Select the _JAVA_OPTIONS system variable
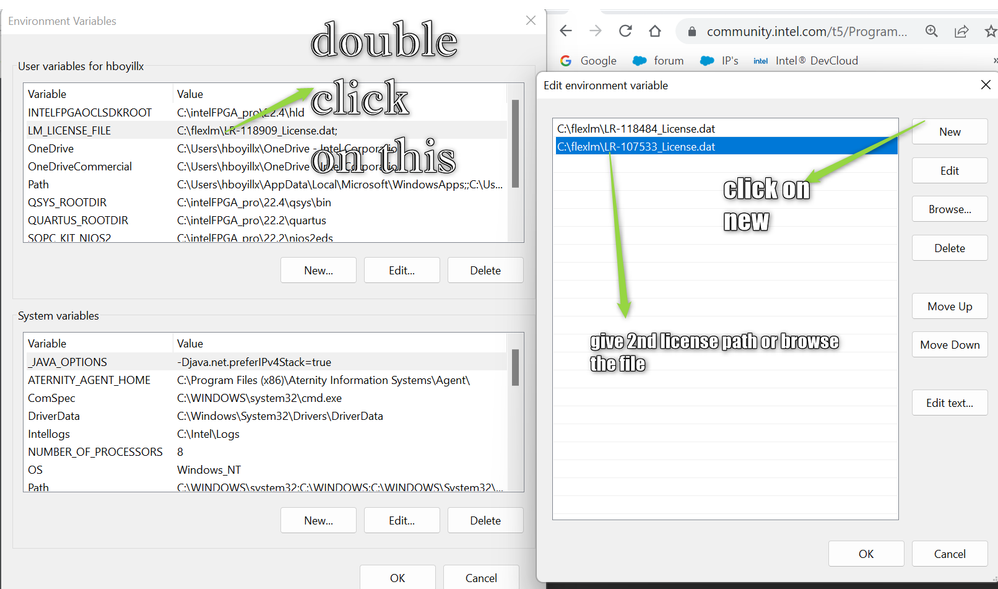The width and height of the screenshot is (998, 589). pos(266,362)
